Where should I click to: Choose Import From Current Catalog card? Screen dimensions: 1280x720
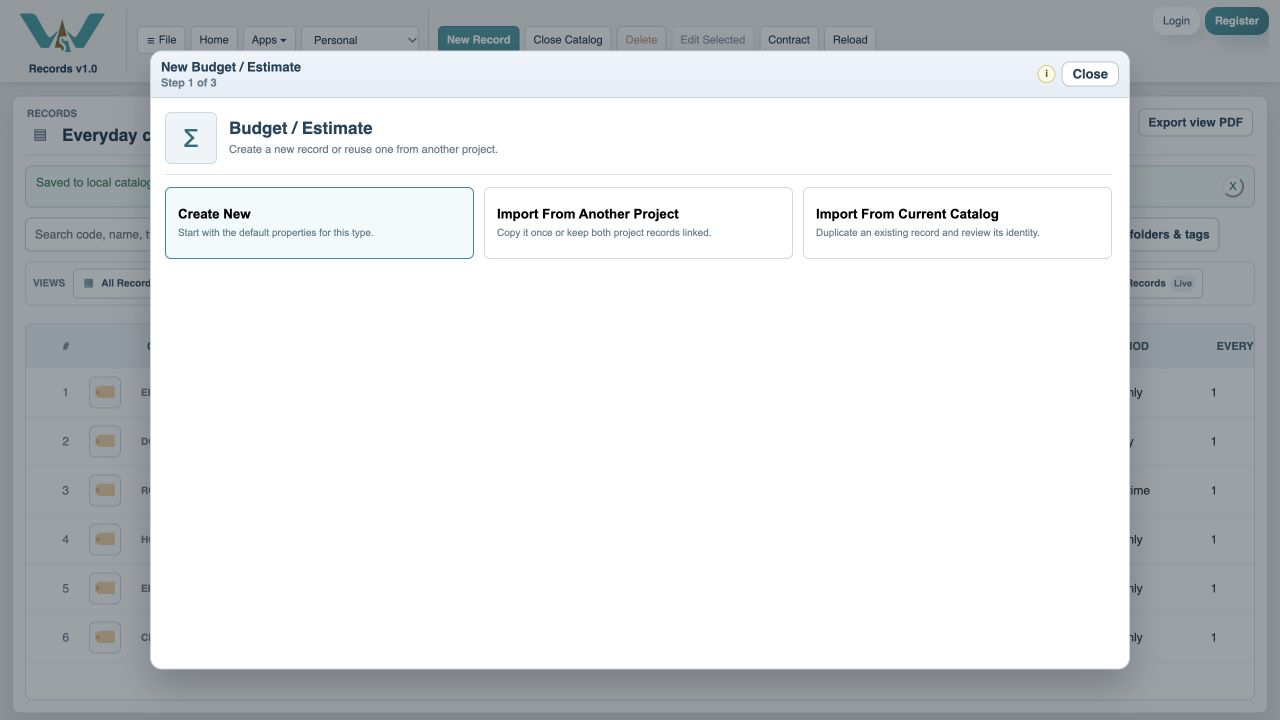click(957, 223)
